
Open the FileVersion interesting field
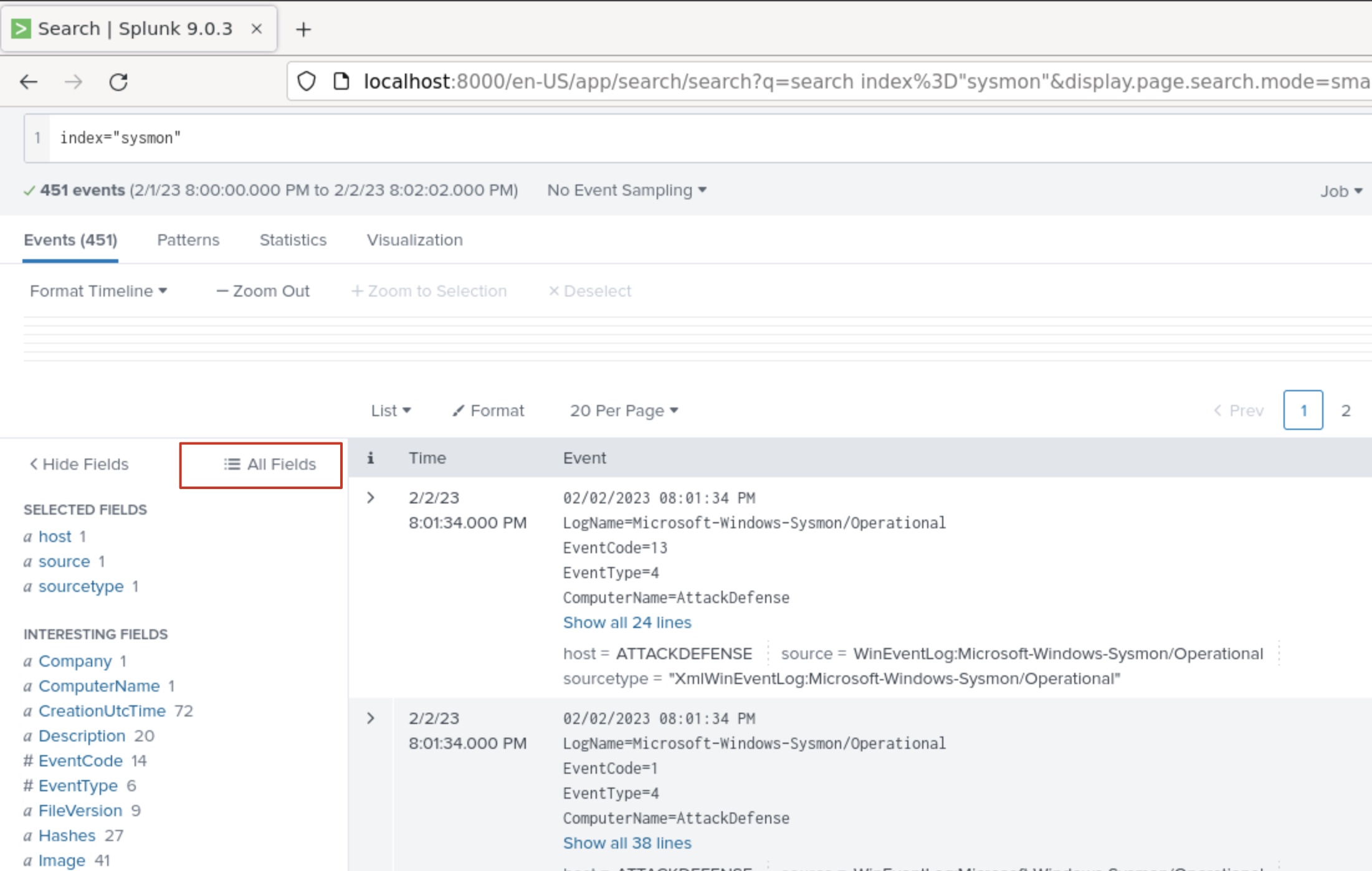pos(80,811)
